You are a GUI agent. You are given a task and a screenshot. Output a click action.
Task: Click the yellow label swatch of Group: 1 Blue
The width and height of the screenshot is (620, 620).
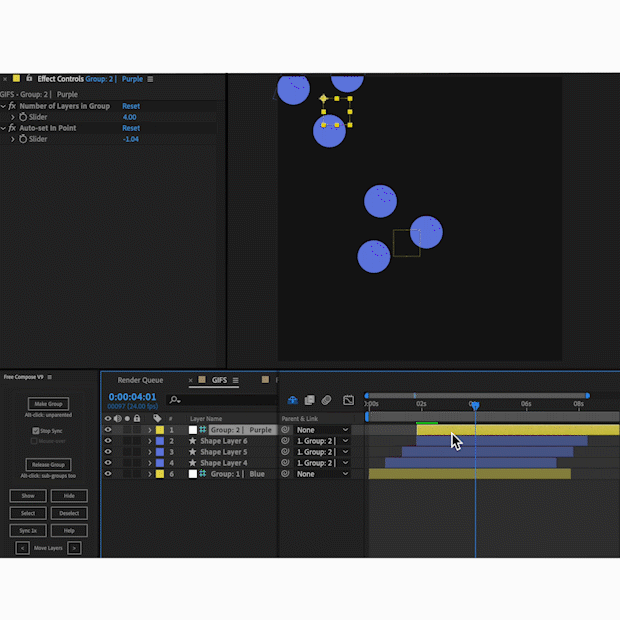pyautogui.click(x=160, y=474)
